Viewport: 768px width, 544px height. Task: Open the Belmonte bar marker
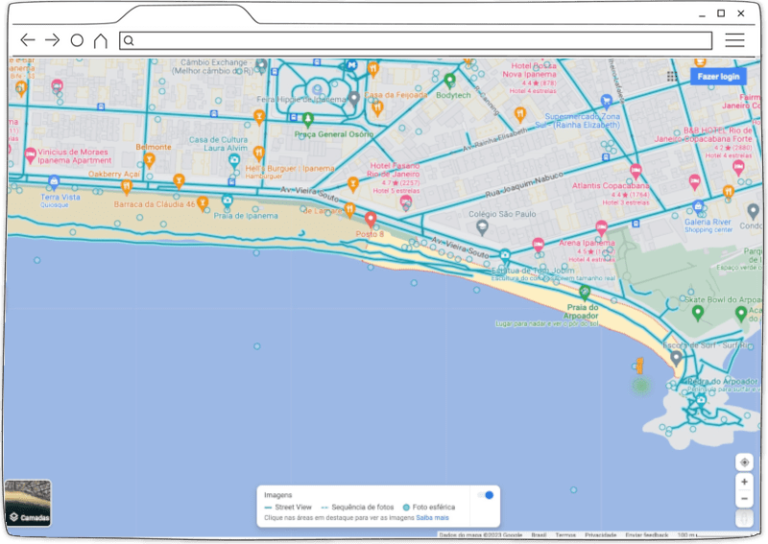click(x=149, y=159)
